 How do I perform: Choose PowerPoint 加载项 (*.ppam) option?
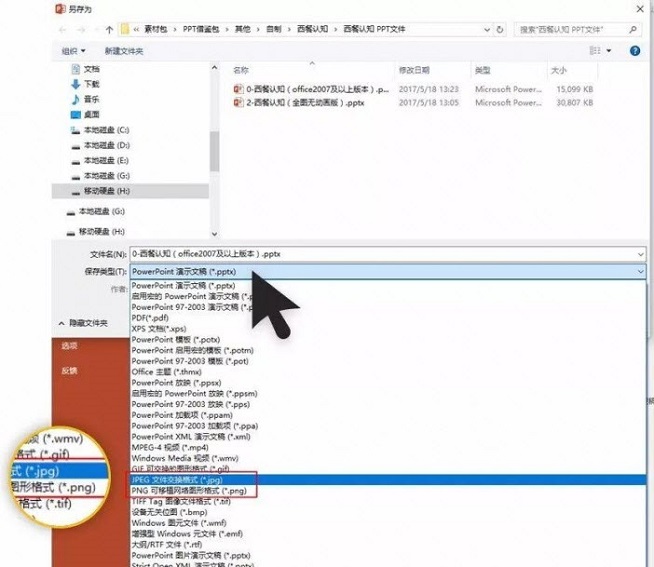point(182,415)
